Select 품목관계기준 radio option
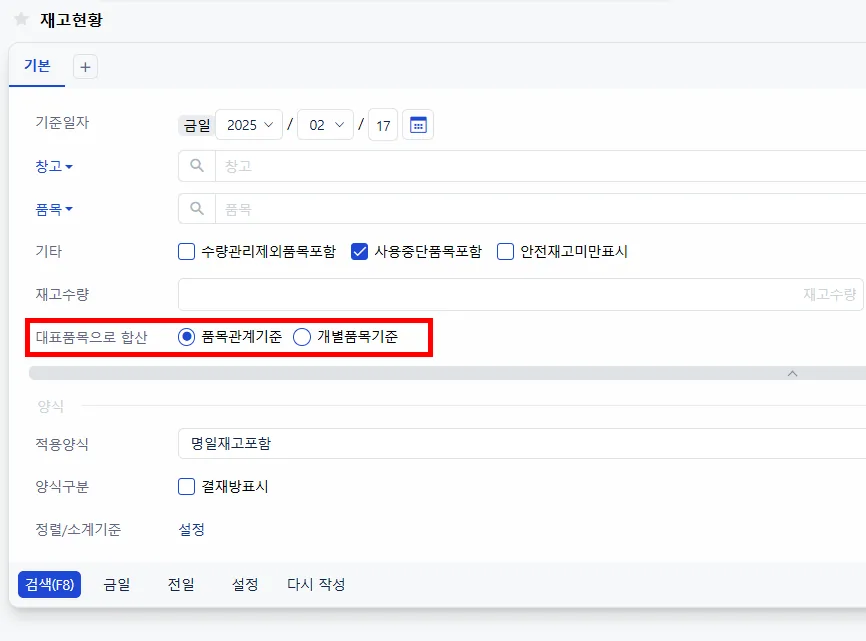The height and width of the screenshot is (641, 866). [187, 337]
